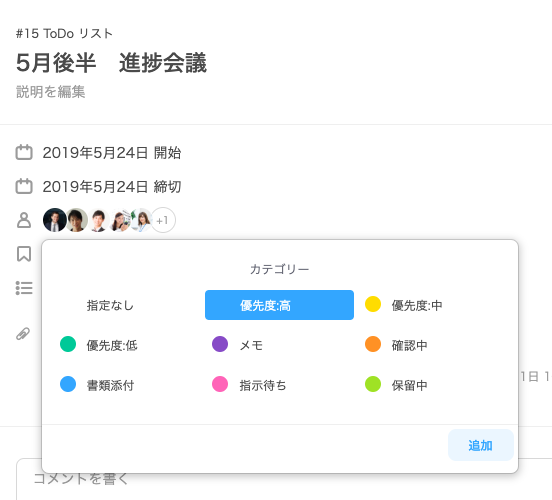Screen dimensions: 552x500
Task: Select the 指定なし category option
Action: (x=111, y=305)
